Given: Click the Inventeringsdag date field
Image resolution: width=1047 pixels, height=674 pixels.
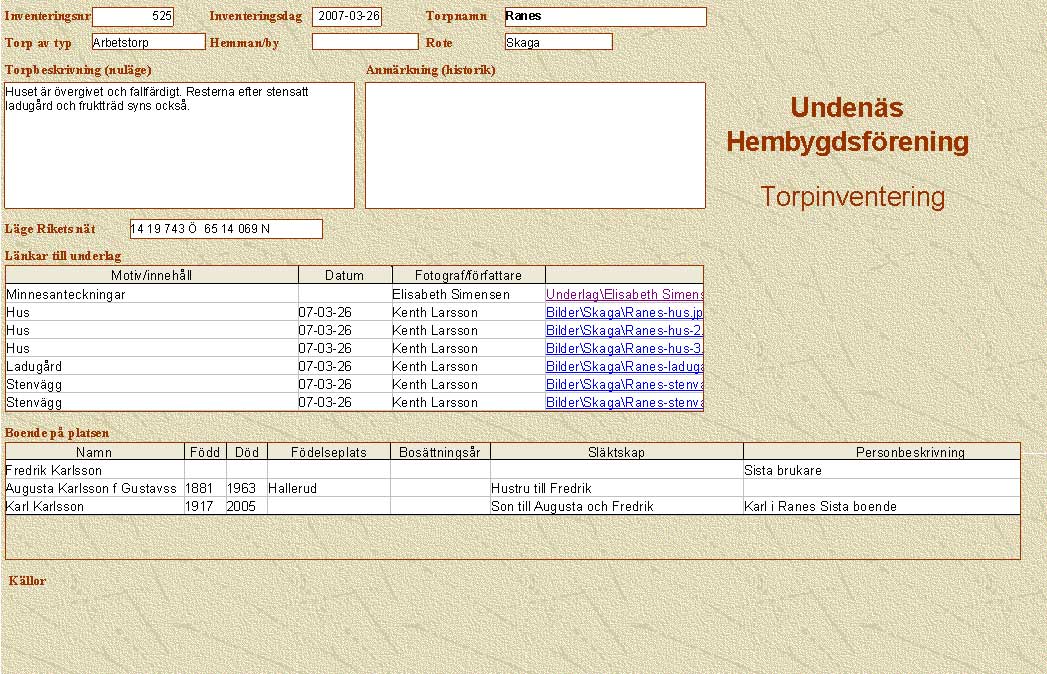Looking at the screenshot, I should point(347,17).
